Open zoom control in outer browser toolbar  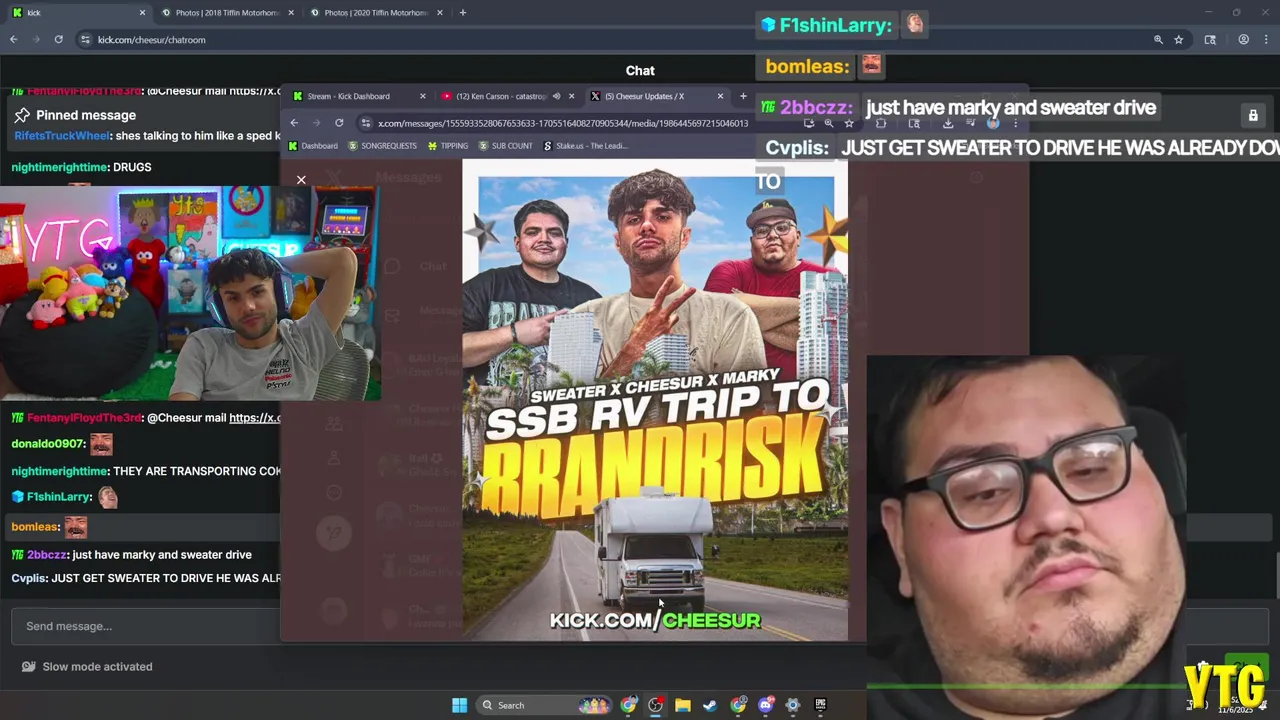pos(1158,40)
